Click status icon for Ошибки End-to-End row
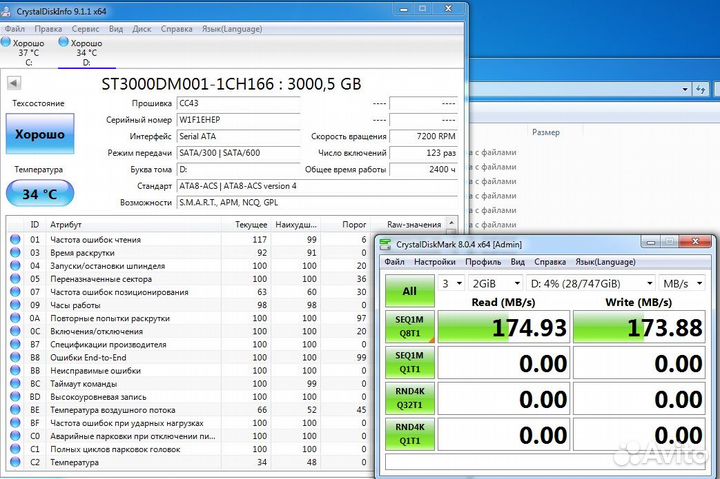720x479 pixels. click(15, 357)
